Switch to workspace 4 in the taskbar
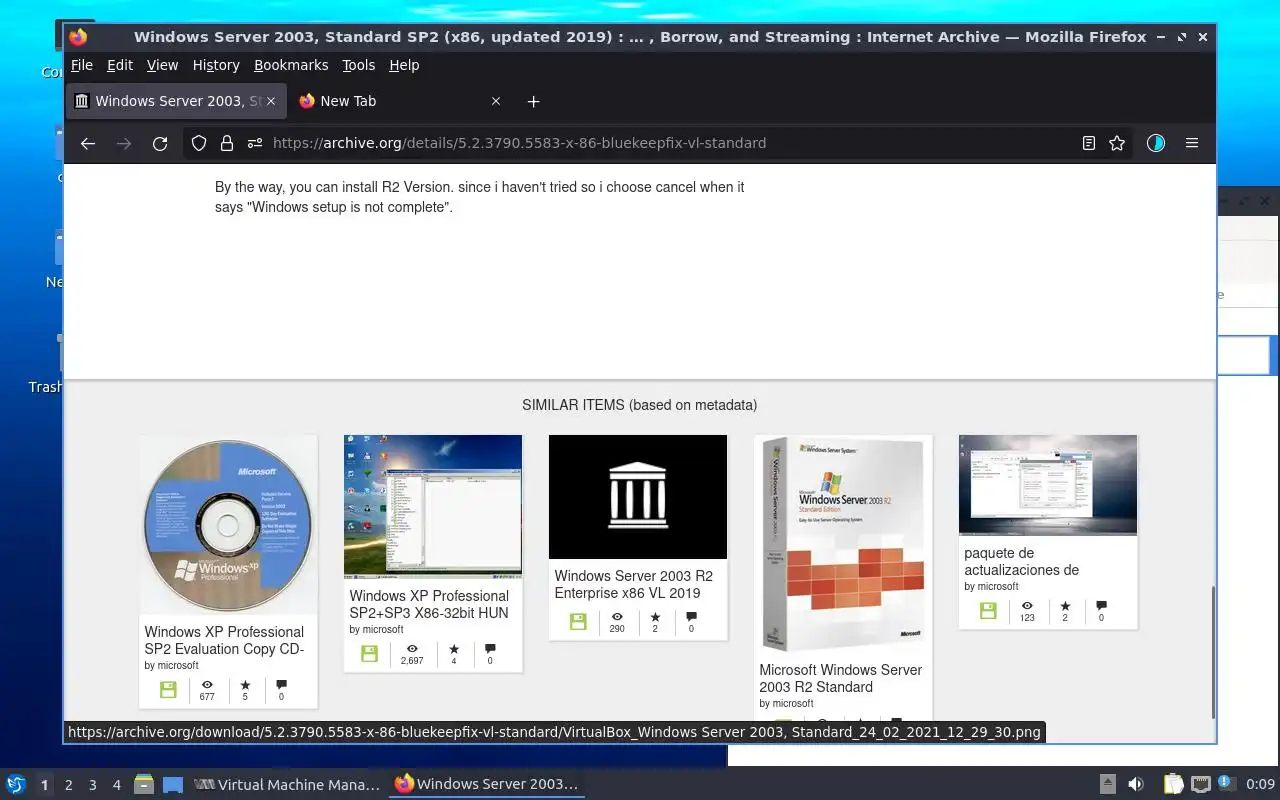The height and width of the screenshot is (800, 1280). tap(117, 785)
